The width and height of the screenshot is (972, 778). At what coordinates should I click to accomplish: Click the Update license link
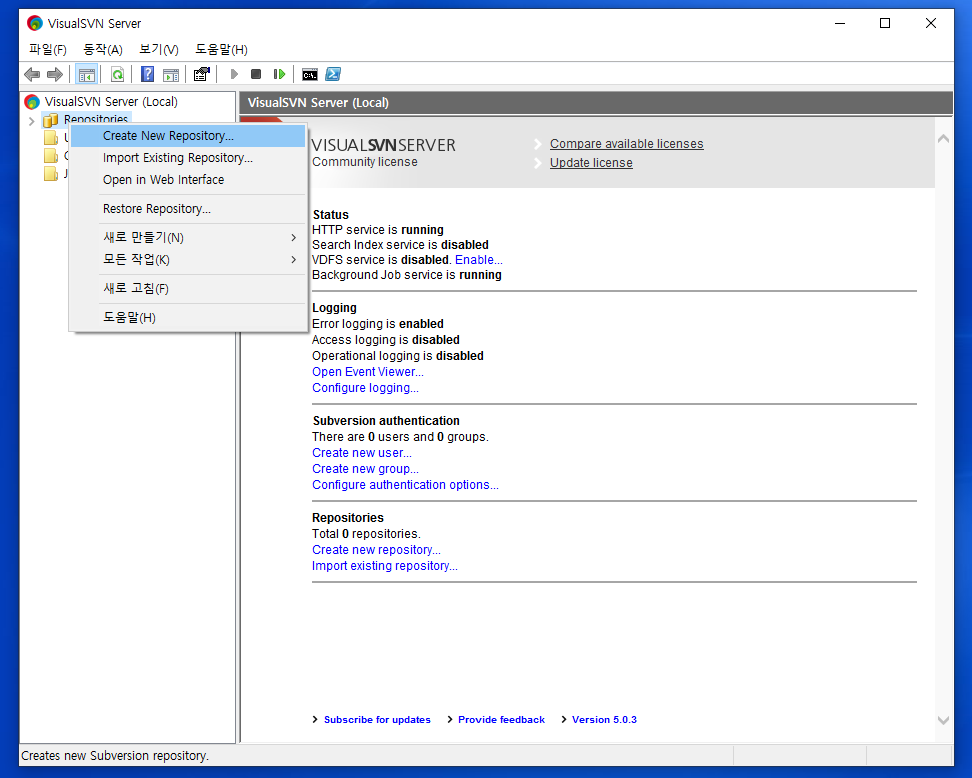[591, 163]
